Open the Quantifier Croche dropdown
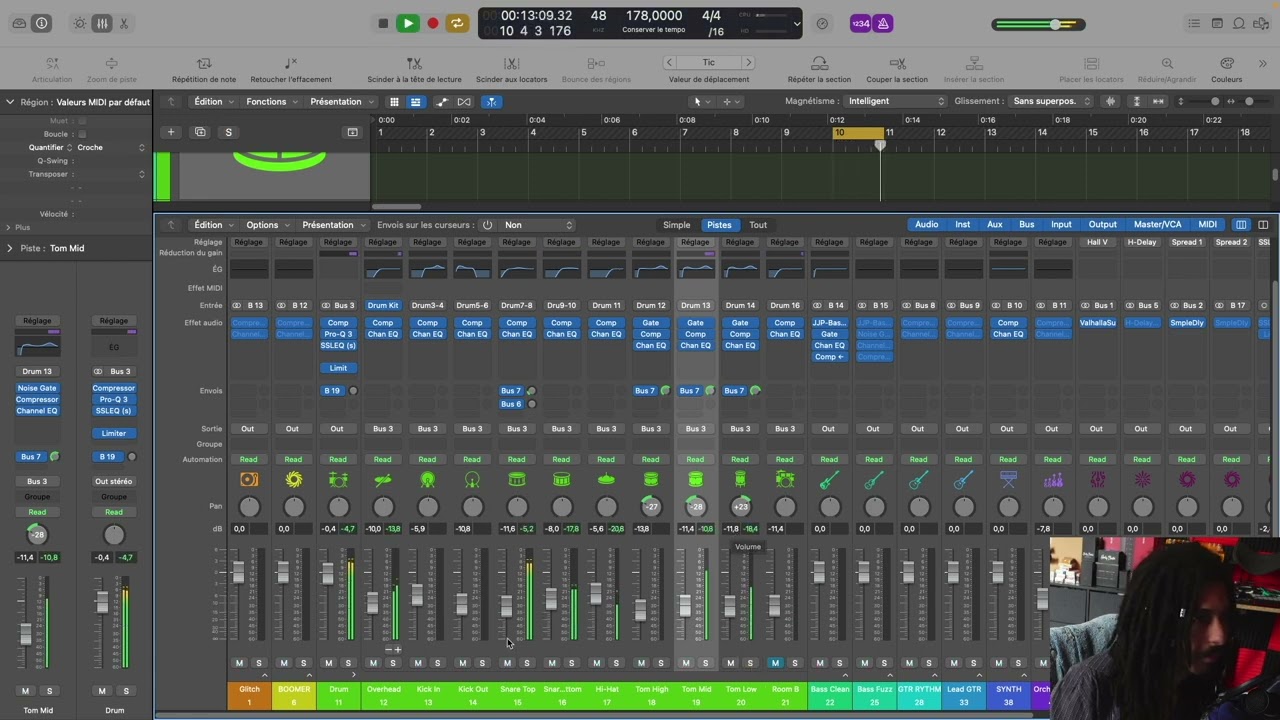Image resolution: width=1280 pixels, height=720 pixels. (110, 147)
